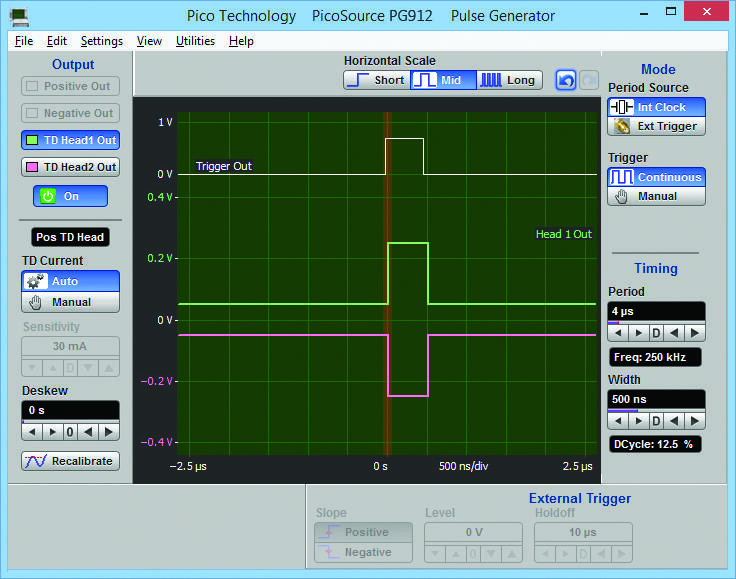
Task: Select Manual under TD Current
Action: tap(70, 301)
